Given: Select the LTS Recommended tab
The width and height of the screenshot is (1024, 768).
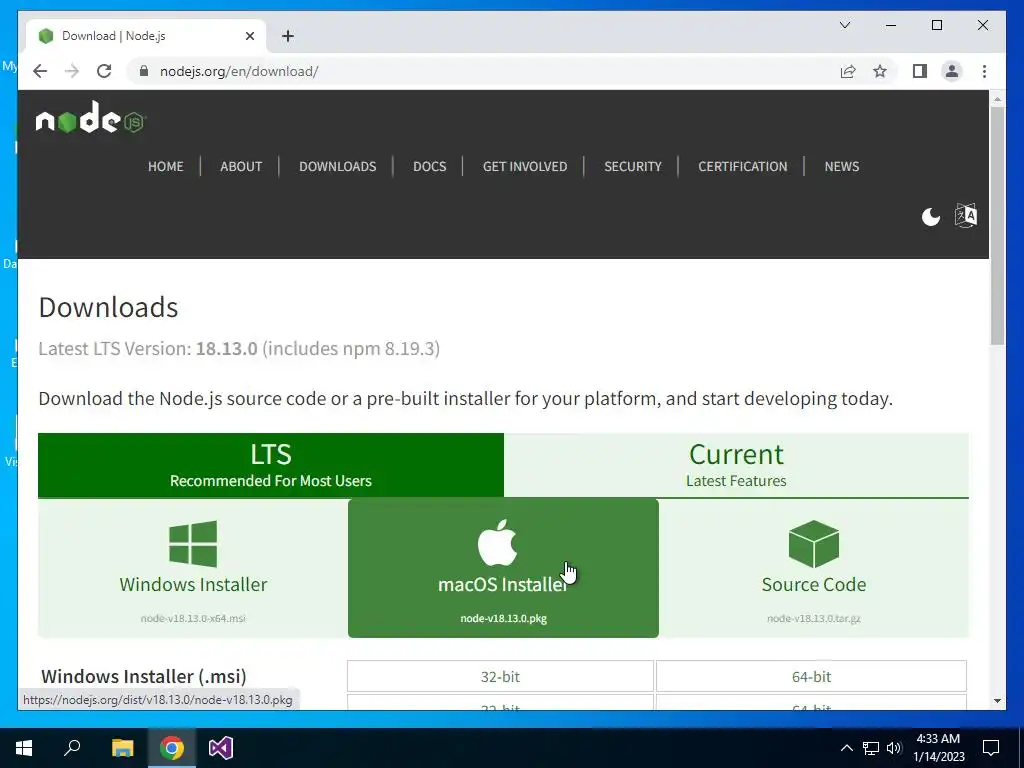Looking at the screenshot, I should tap(271, 465).
